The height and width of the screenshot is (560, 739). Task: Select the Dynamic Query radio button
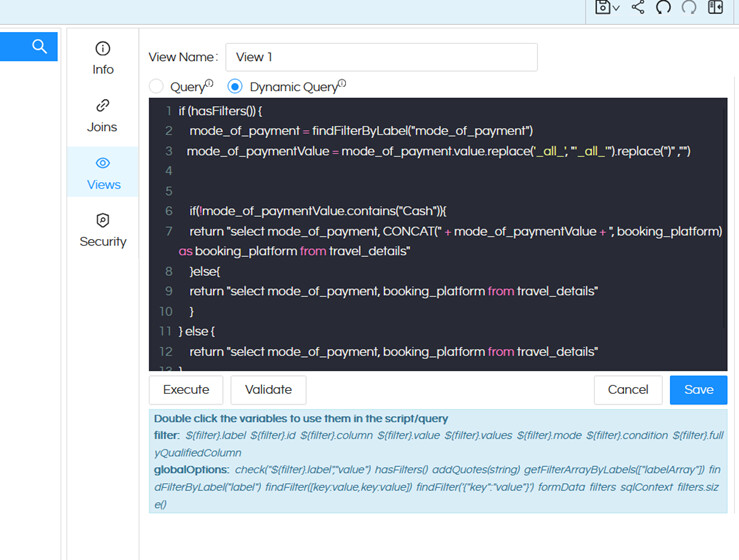coord(235,87)
